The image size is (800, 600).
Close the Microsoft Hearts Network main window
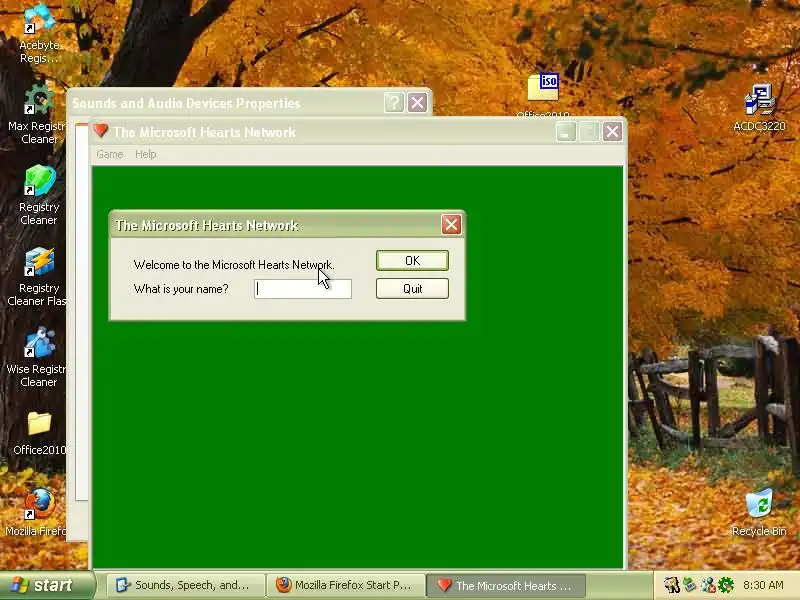pyautogui.click(x=612, y=132)
